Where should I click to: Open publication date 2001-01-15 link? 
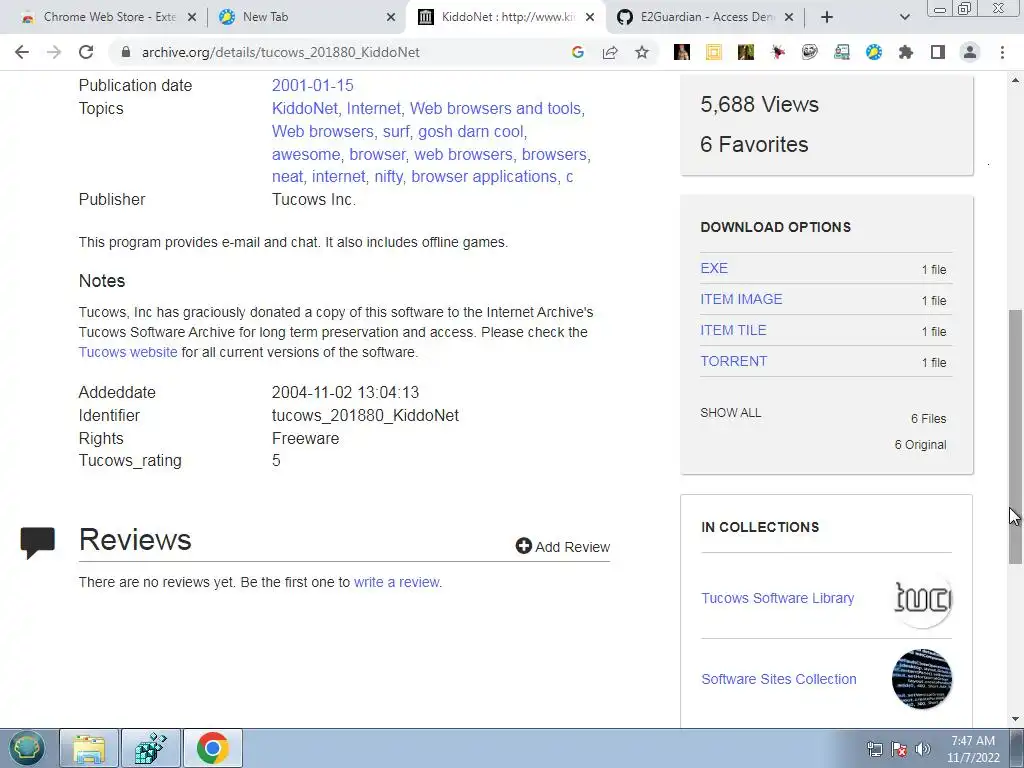point(312,86)
